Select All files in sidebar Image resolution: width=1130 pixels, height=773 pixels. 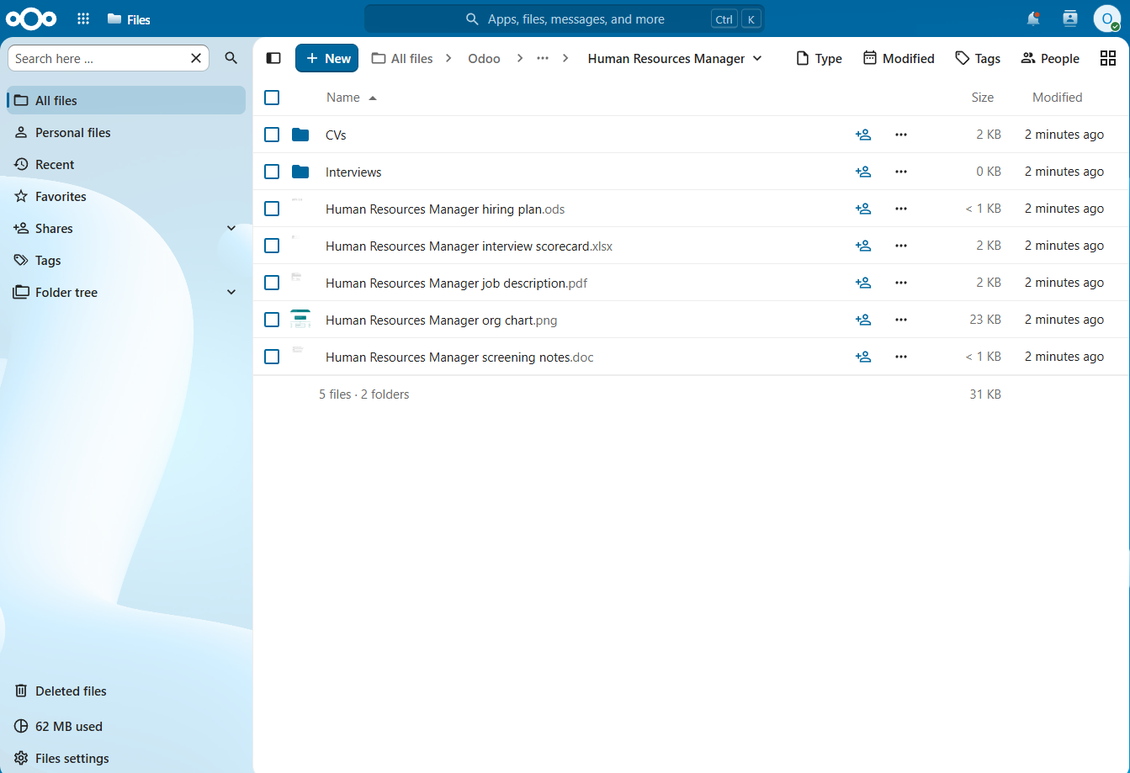pos(126,101)
